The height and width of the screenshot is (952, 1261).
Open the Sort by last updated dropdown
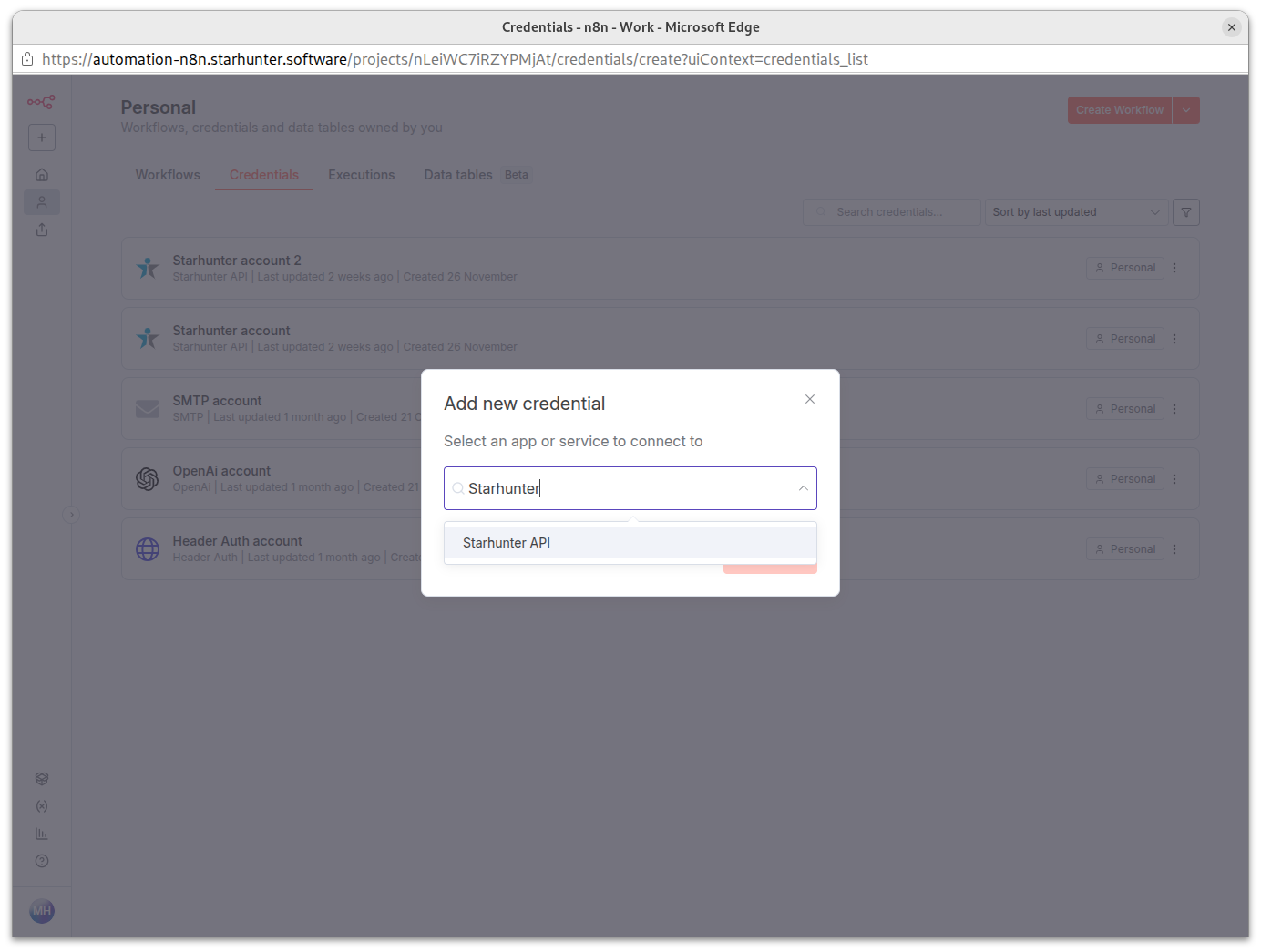(1076, 212)
